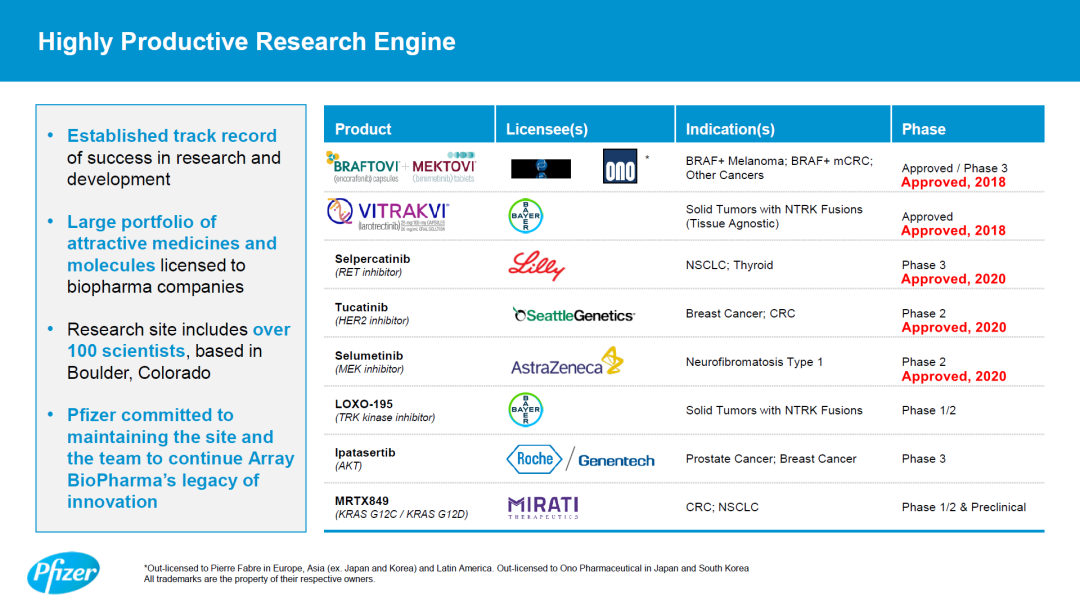Click the BRAFTOVI product logo
Viewport: 1080px width, 608px height.
[363, 167]
